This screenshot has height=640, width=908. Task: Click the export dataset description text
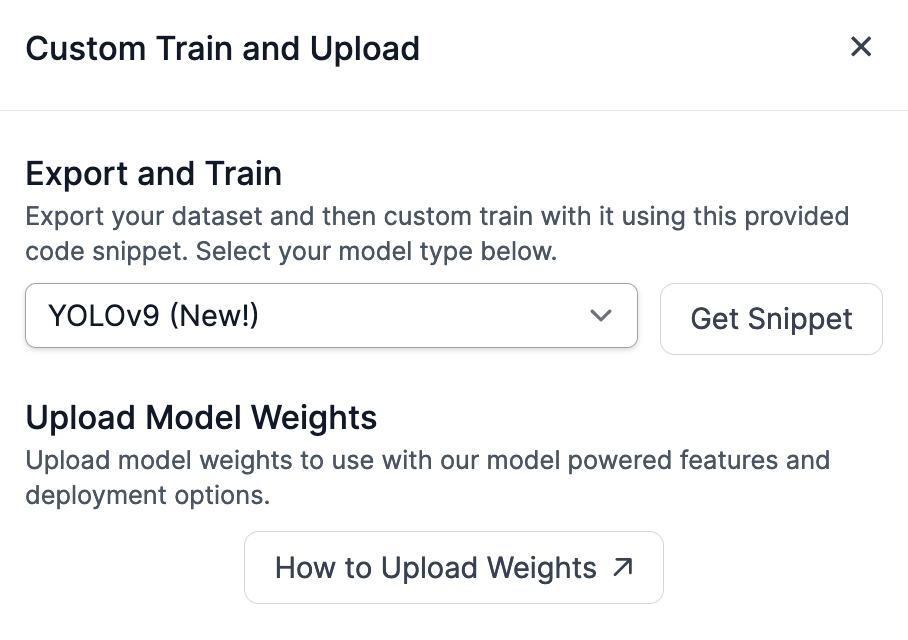436,217
